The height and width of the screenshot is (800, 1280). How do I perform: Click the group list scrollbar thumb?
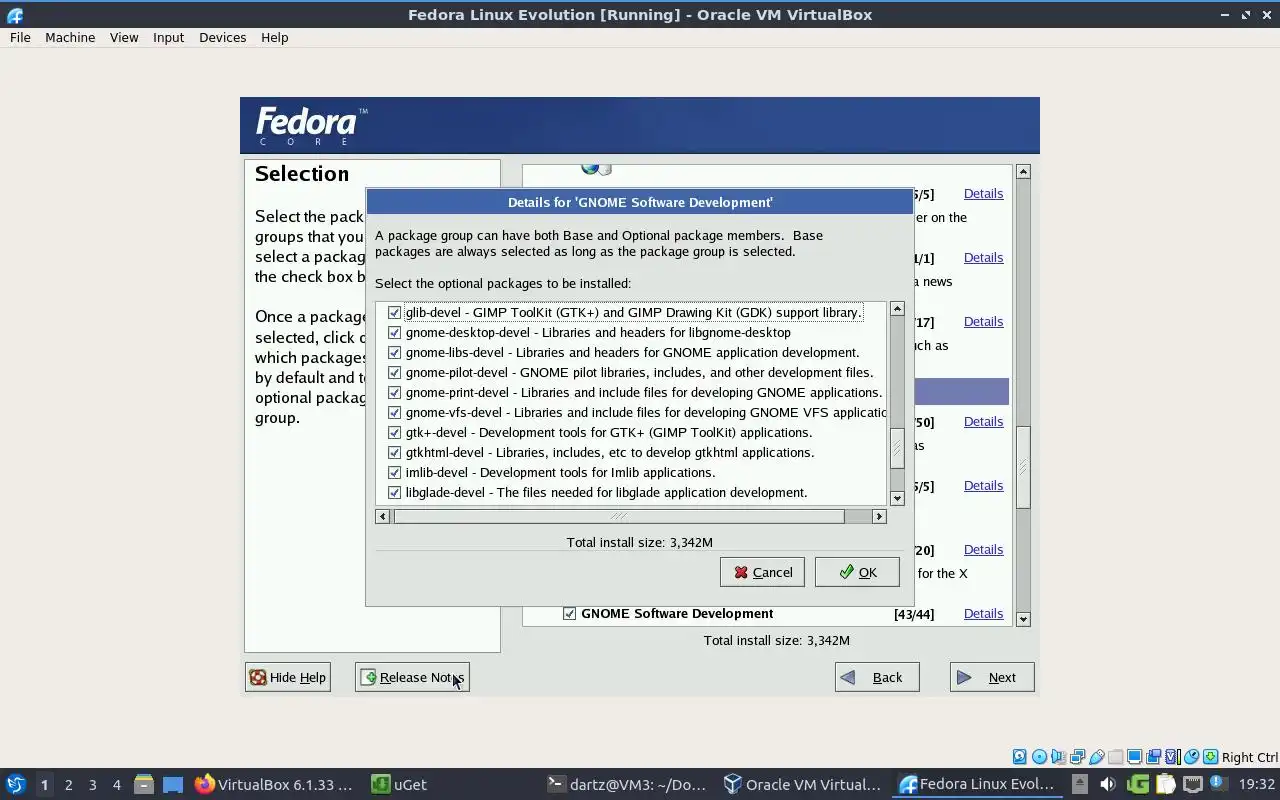coord(1023,468)
